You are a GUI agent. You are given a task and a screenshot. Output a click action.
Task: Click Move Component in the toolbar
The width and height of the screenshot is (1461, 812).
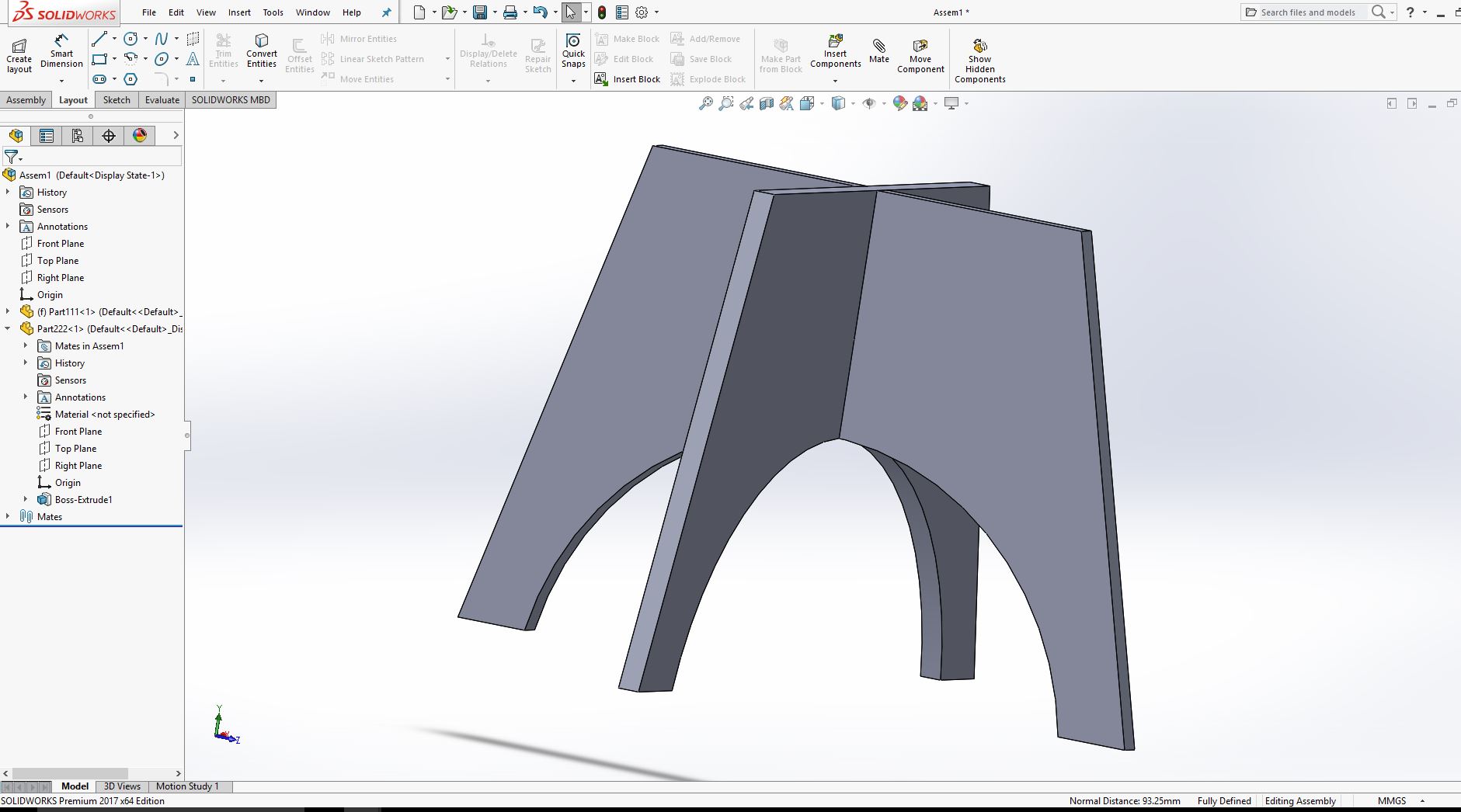coord(920,56)
